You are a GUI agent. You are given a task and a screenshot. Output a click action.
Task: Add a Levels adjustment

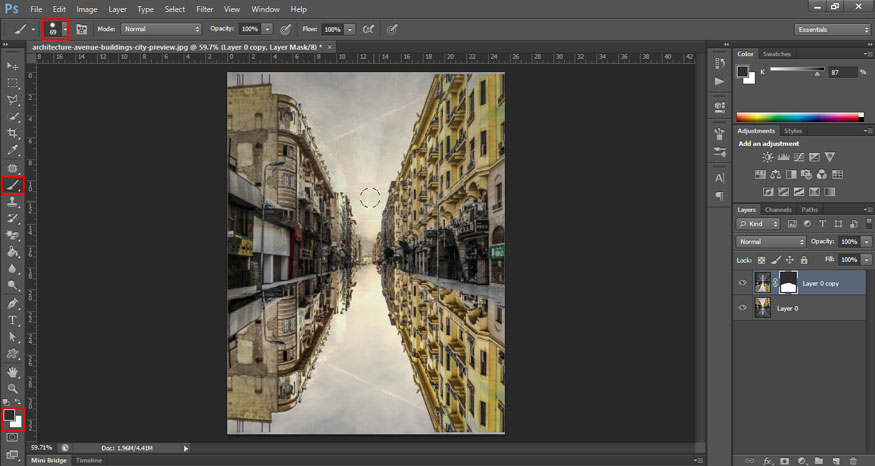coord(783,157)
